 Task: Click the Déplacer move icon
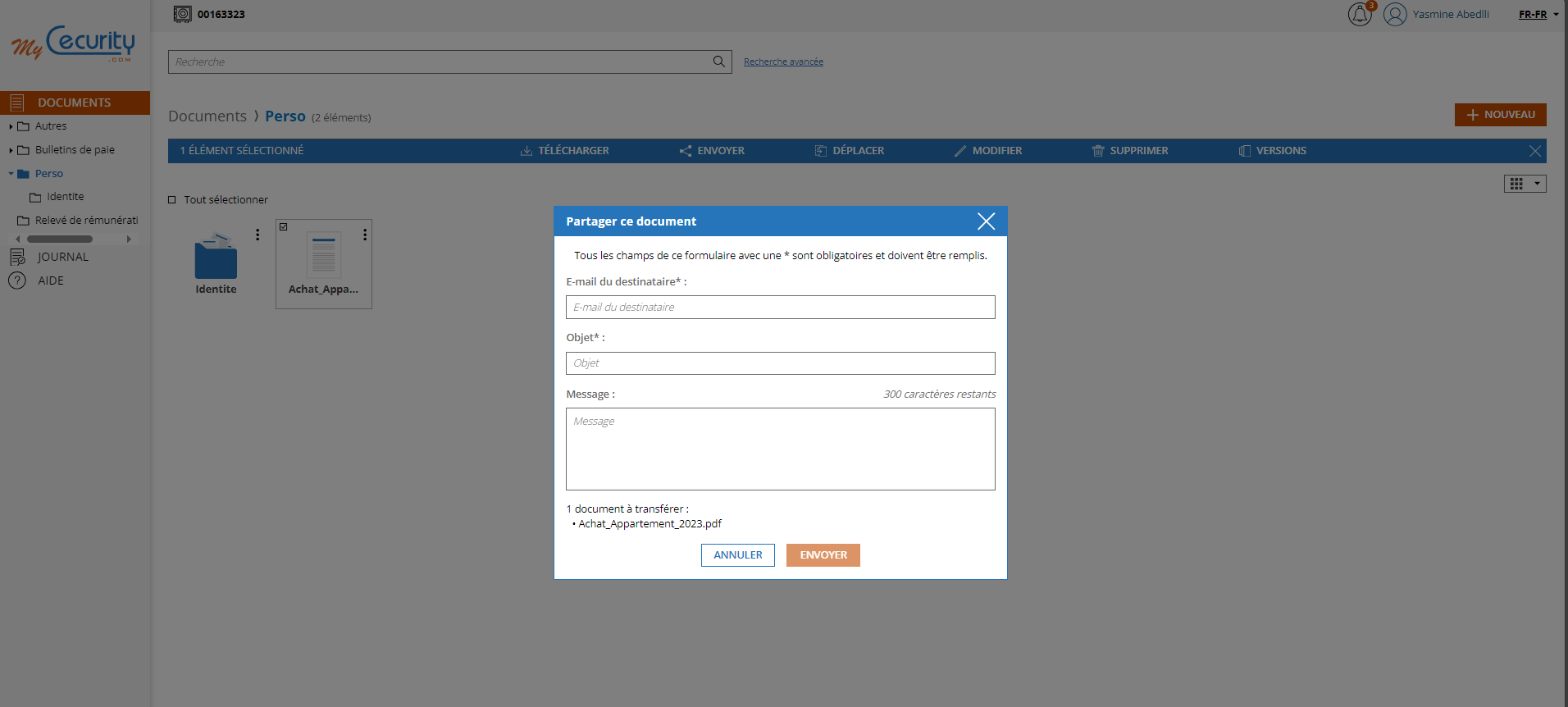tap(821, 151)
